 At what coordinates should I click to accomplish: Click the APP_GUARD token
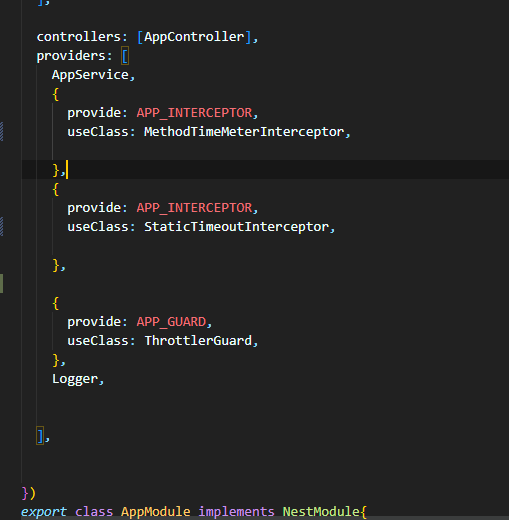pyautogui.click(x=171, y=322)
